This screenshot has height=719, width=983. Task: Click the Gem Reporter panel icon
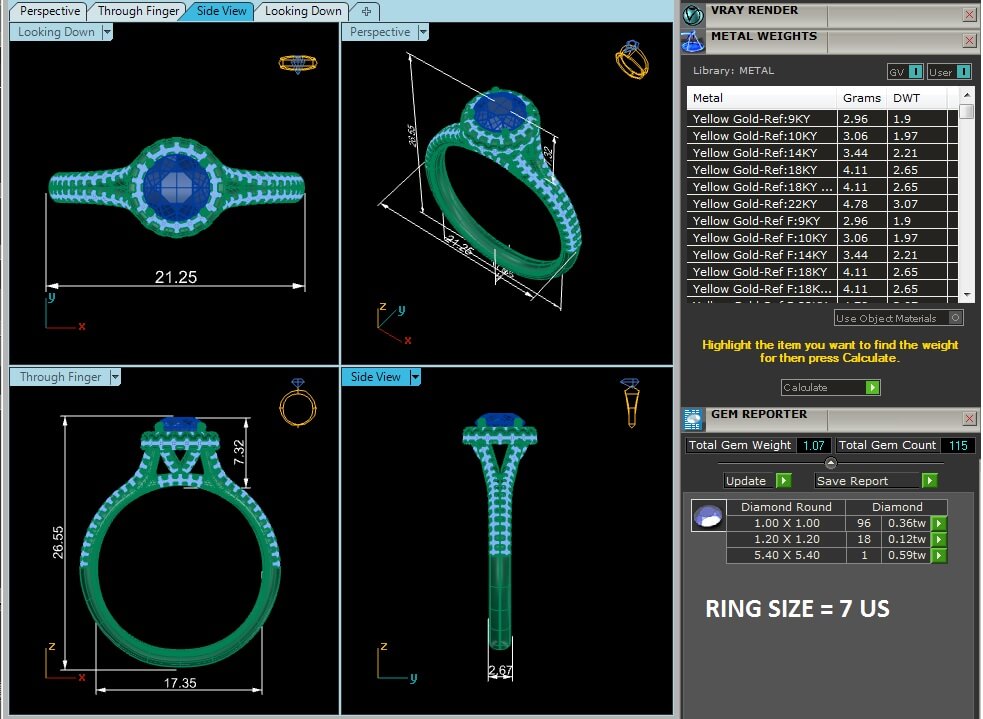pyautogui.click(x=693, y=419)
